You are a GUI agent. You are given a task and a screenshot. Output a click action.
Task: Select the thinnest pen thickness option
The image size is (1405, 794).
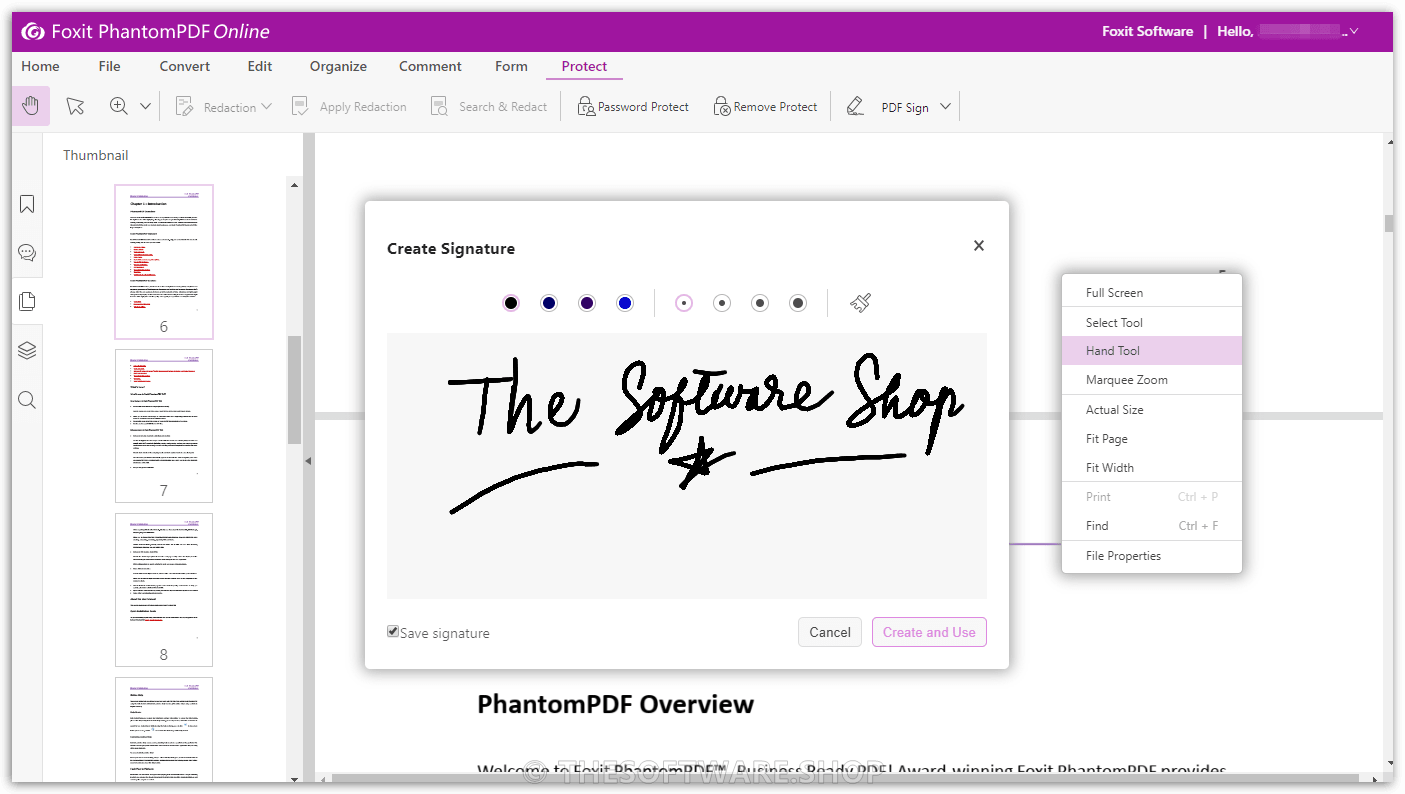click(684, 303)
